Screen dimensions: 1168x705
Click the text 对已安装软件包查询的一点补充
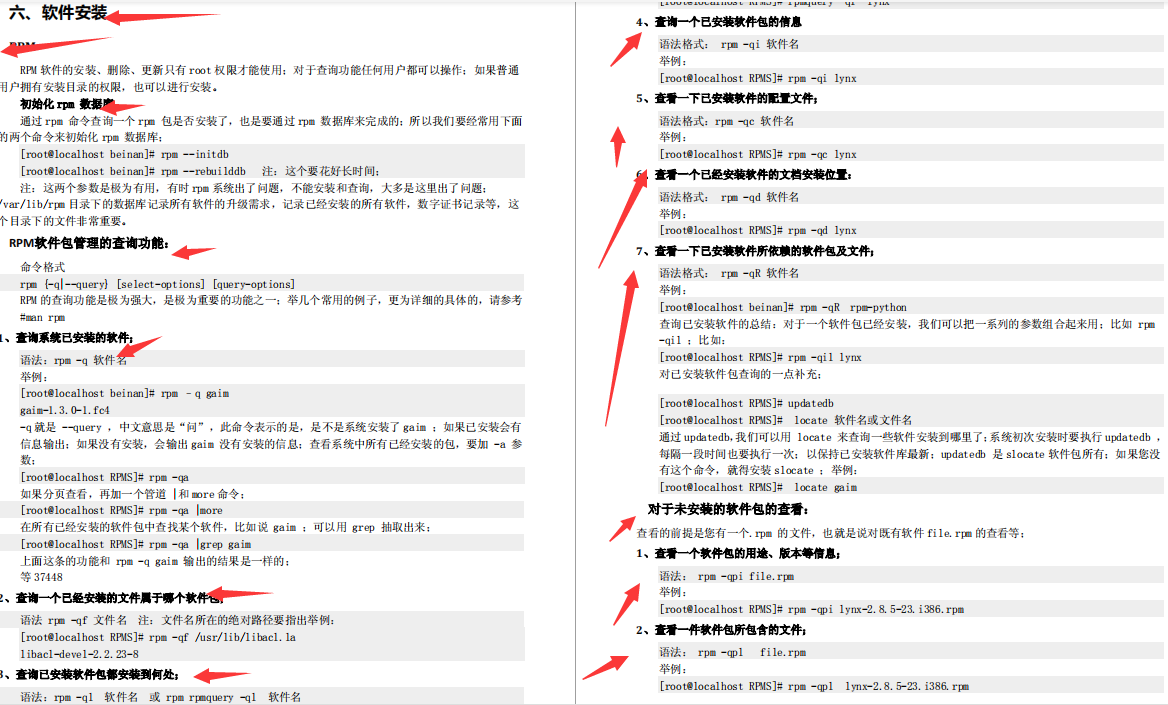tap(740, 374)
